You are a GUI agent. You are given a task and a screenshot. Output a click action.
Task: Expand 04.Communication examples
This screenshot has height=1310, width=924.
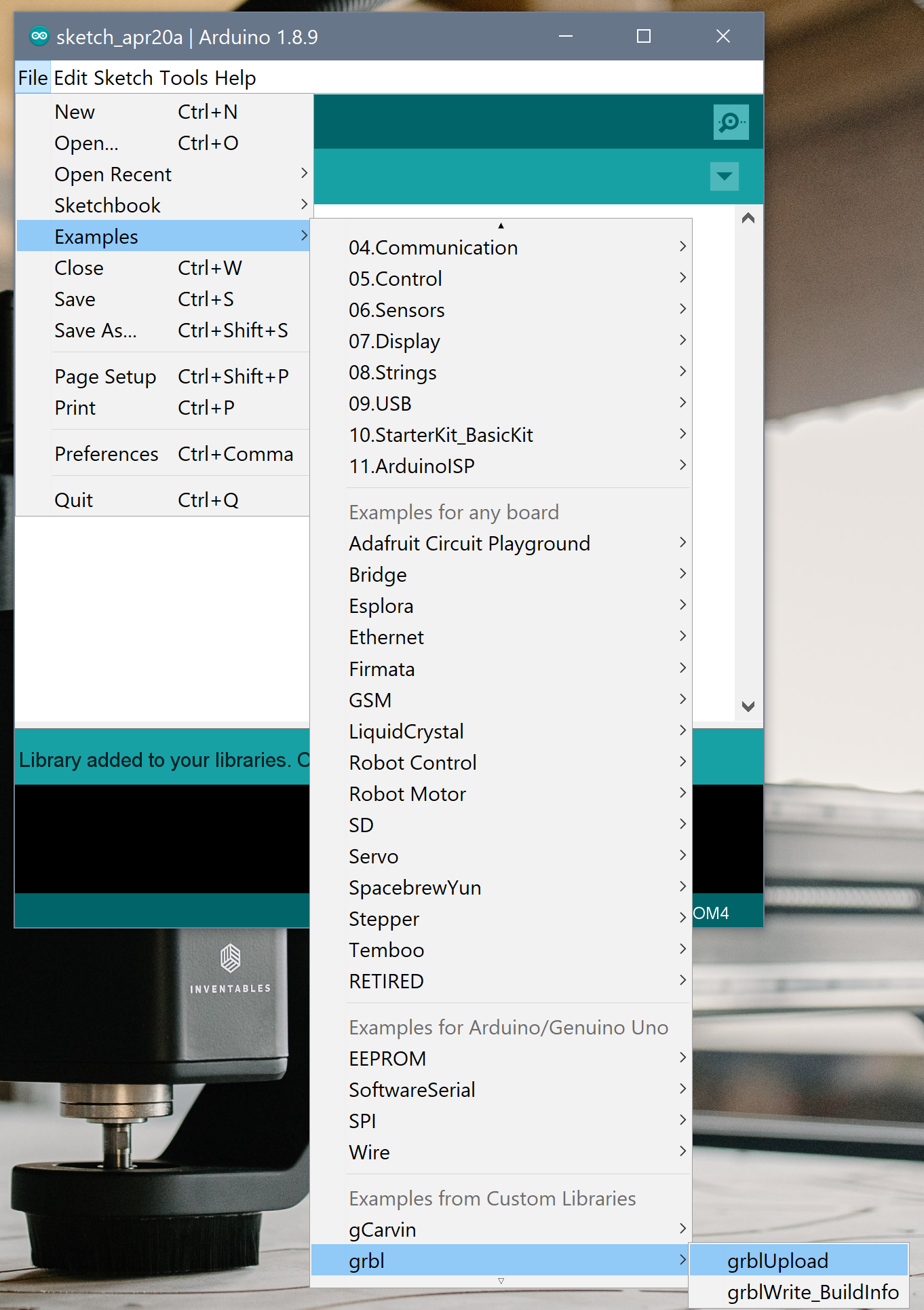[501, 248]
